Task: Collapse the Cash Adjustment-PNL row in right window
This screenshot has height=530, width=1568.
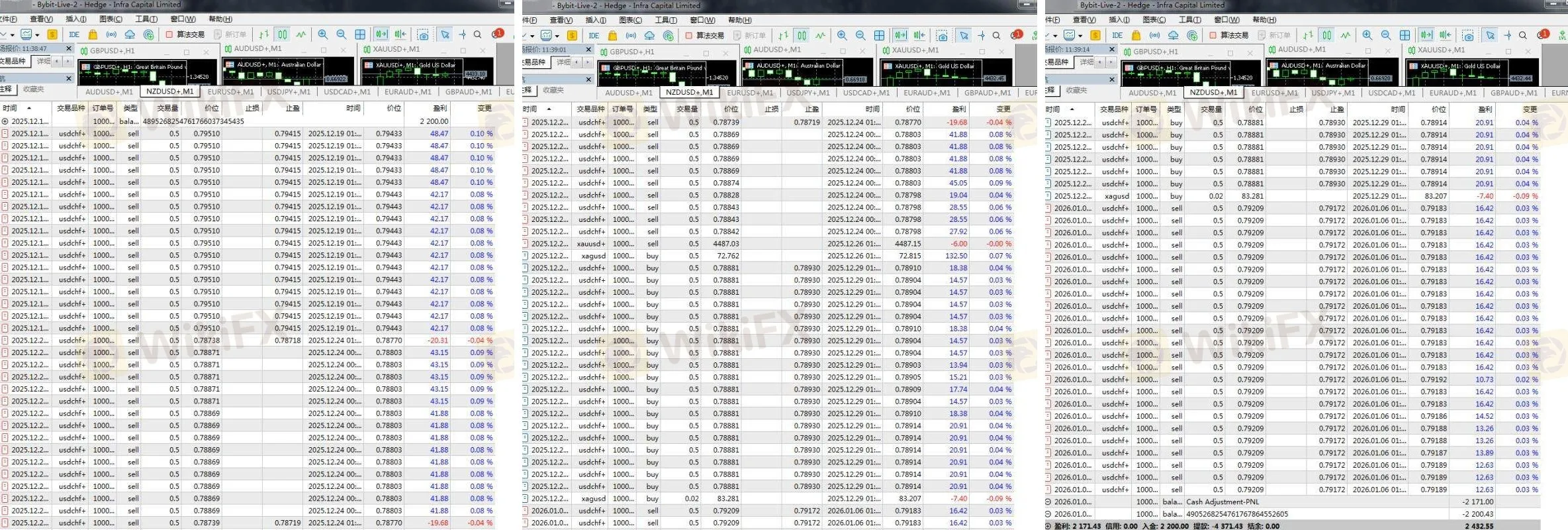Action: tap(1048, 502)
